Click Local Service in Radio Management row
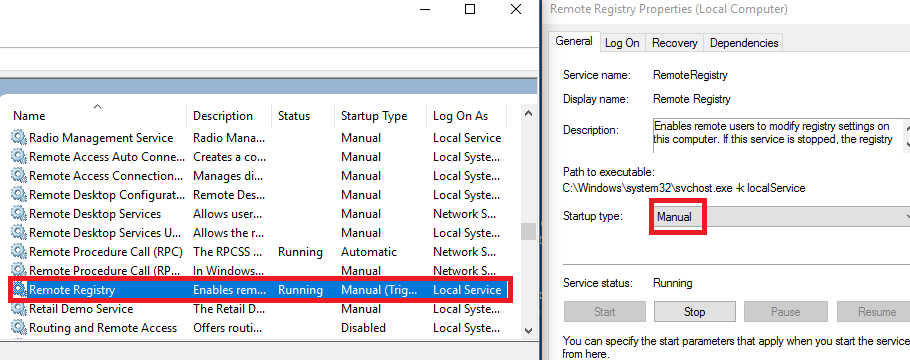 pyautogui.click(x=467, y=138)
